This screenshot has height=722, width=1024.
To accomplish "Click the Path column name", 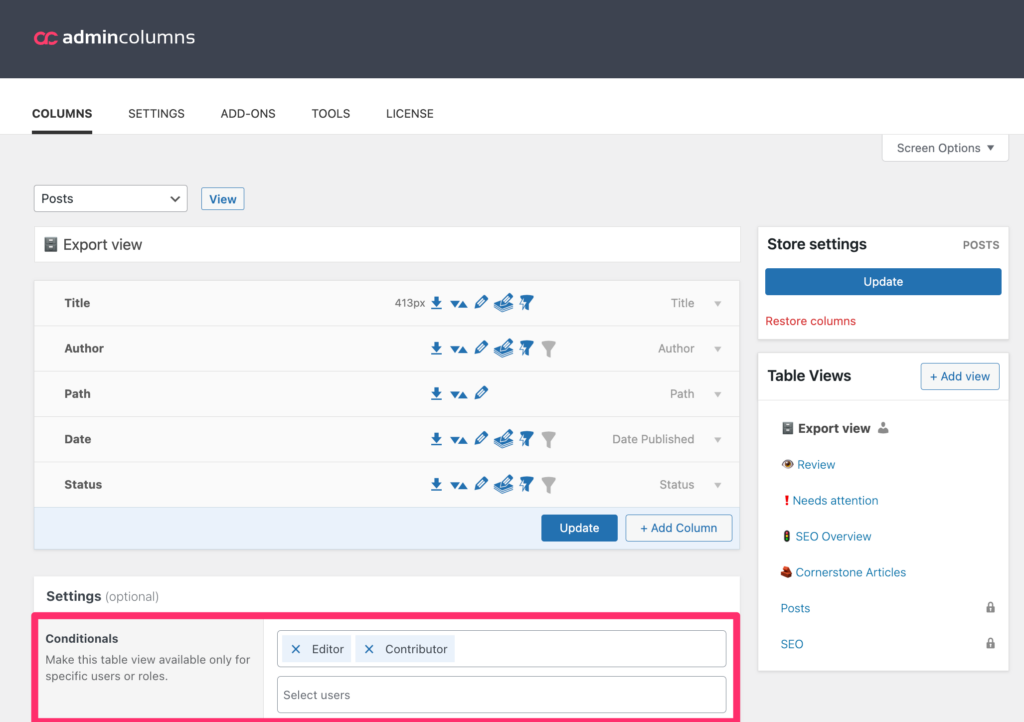I will pos(77,394).
